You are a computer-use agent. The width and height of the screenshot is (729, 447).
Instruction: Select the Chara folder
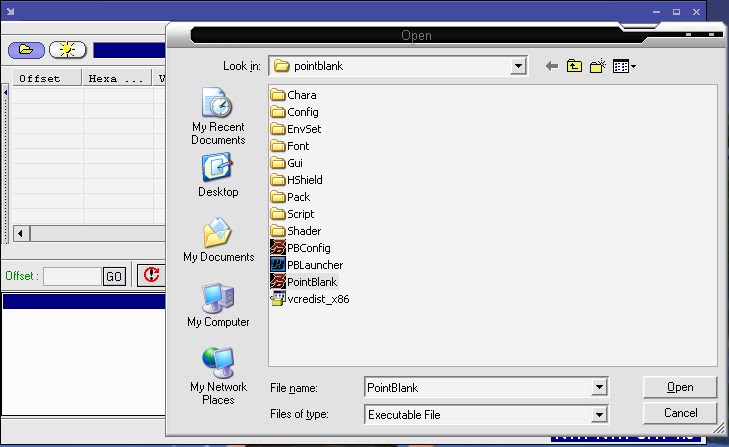click(294, 95)
